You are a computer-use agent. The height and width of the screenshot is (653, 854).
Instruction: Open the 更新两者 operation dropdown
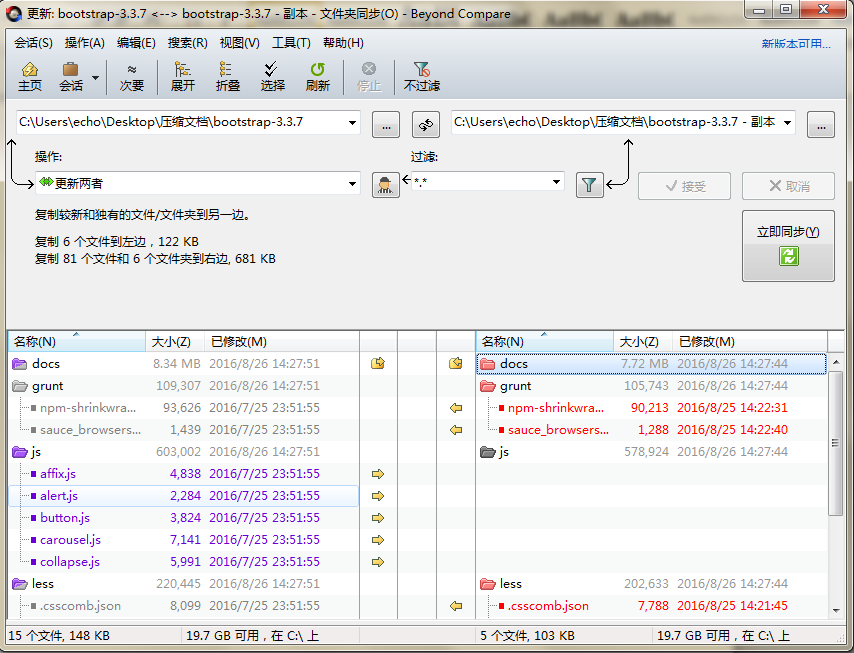352,185
